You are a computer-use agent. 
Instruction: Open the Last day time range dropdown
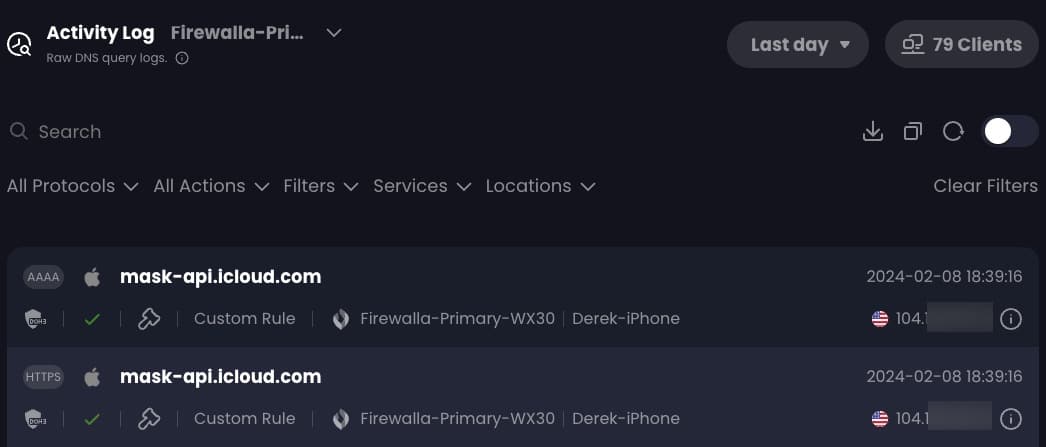pyautogui.click(x=798, y=45)
